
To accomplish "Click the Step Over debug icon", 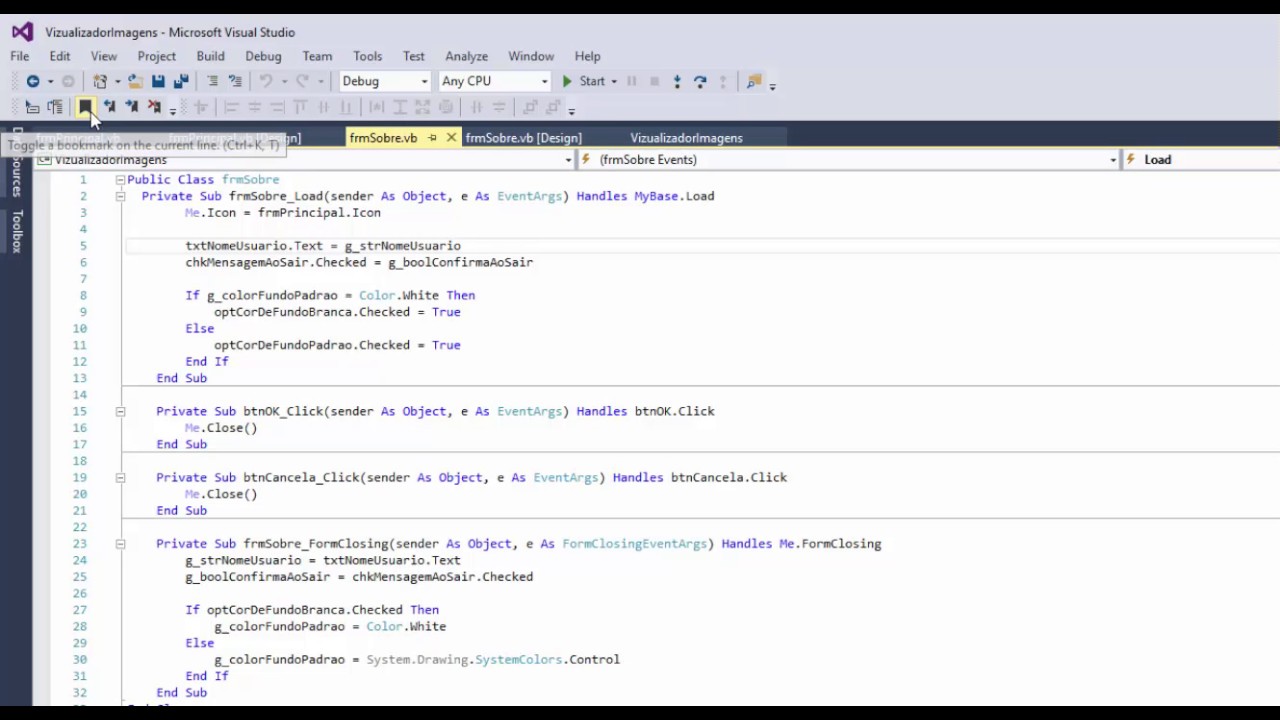I will [700, 81].
